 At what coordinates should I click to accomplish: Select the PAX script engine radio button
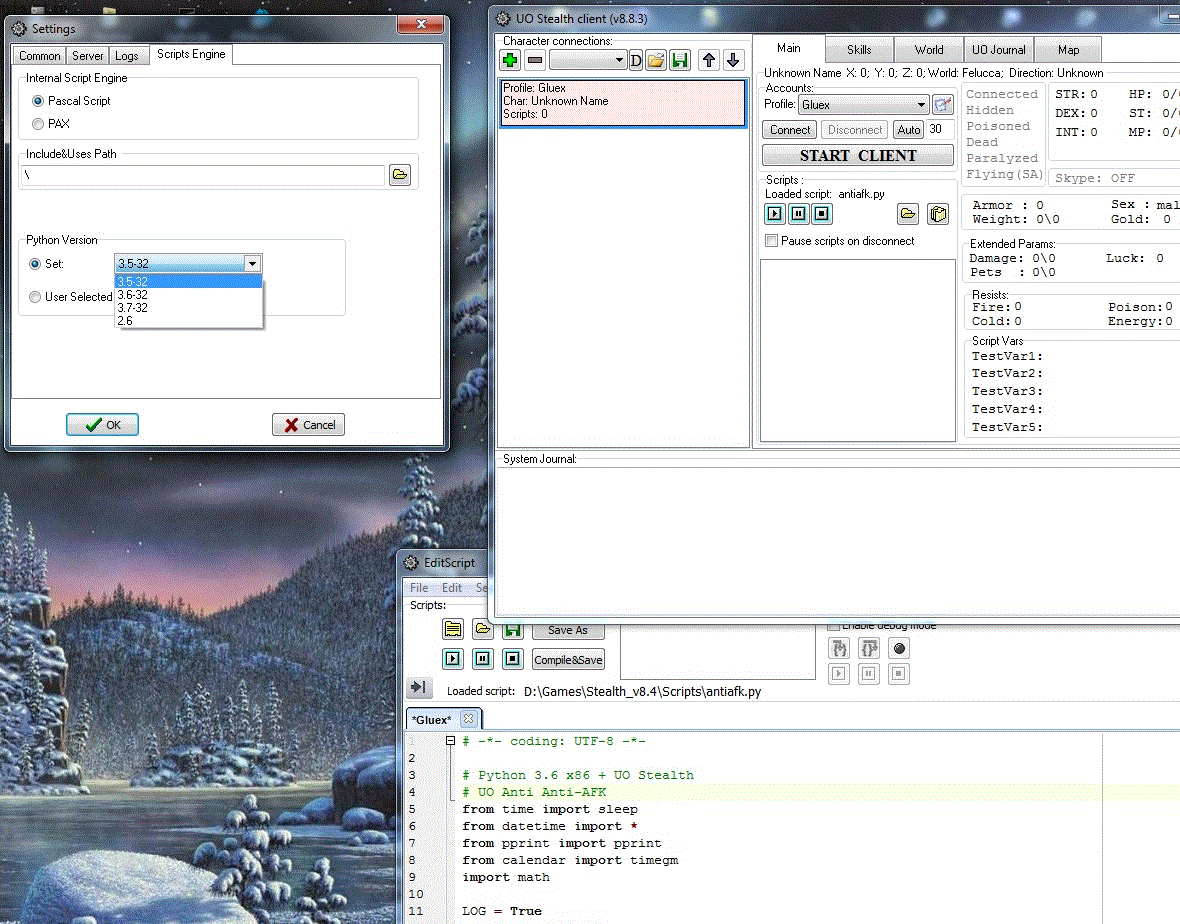point(38,124)
